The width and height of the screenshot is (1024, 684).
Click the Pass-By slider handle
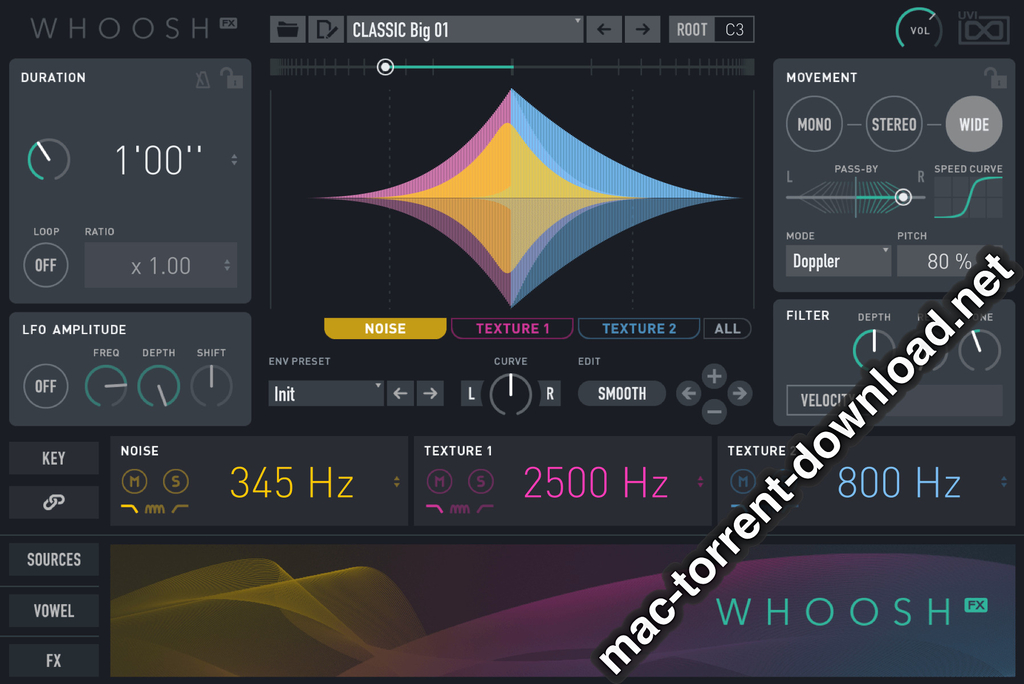903,197
